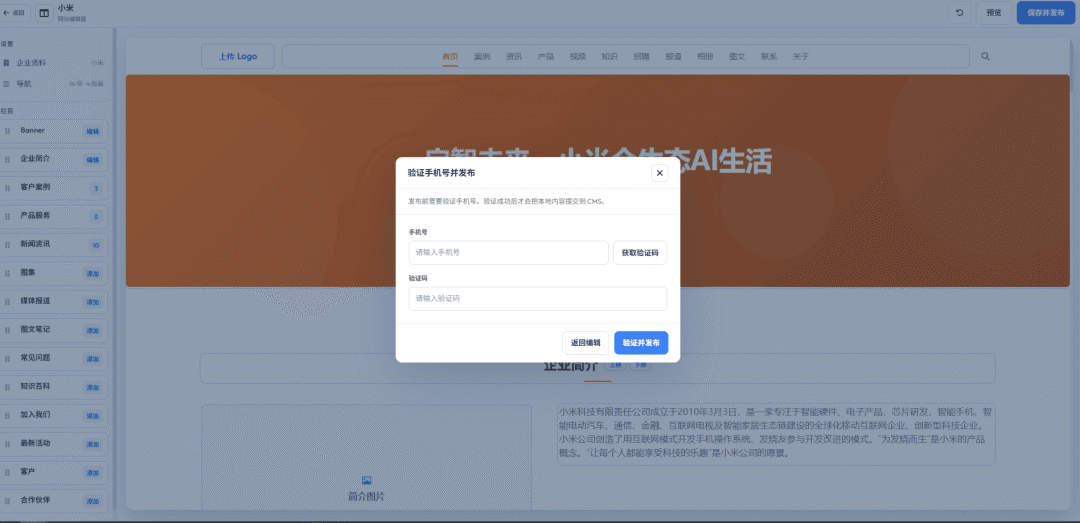Image resolution: width=1080 pixels, height=523 pixels.
Task: Select the 知识 navigation tab
Action: click(610, 57)
